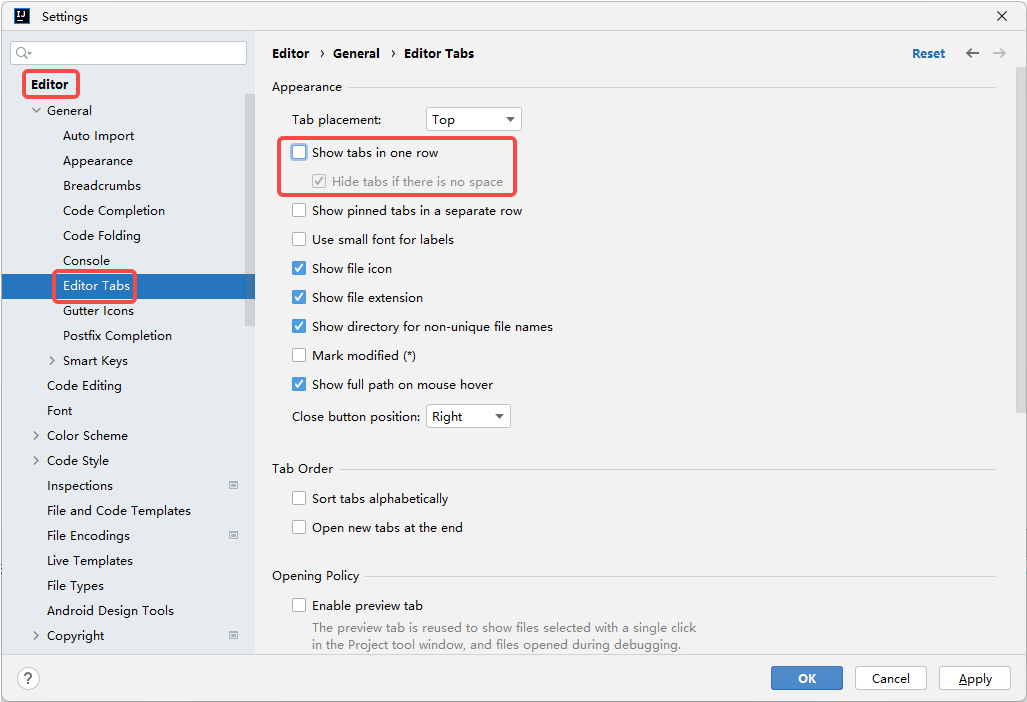Expand the Code Style node
Image resolution: width=1027 pixels, height=702 pixels.
36,460
